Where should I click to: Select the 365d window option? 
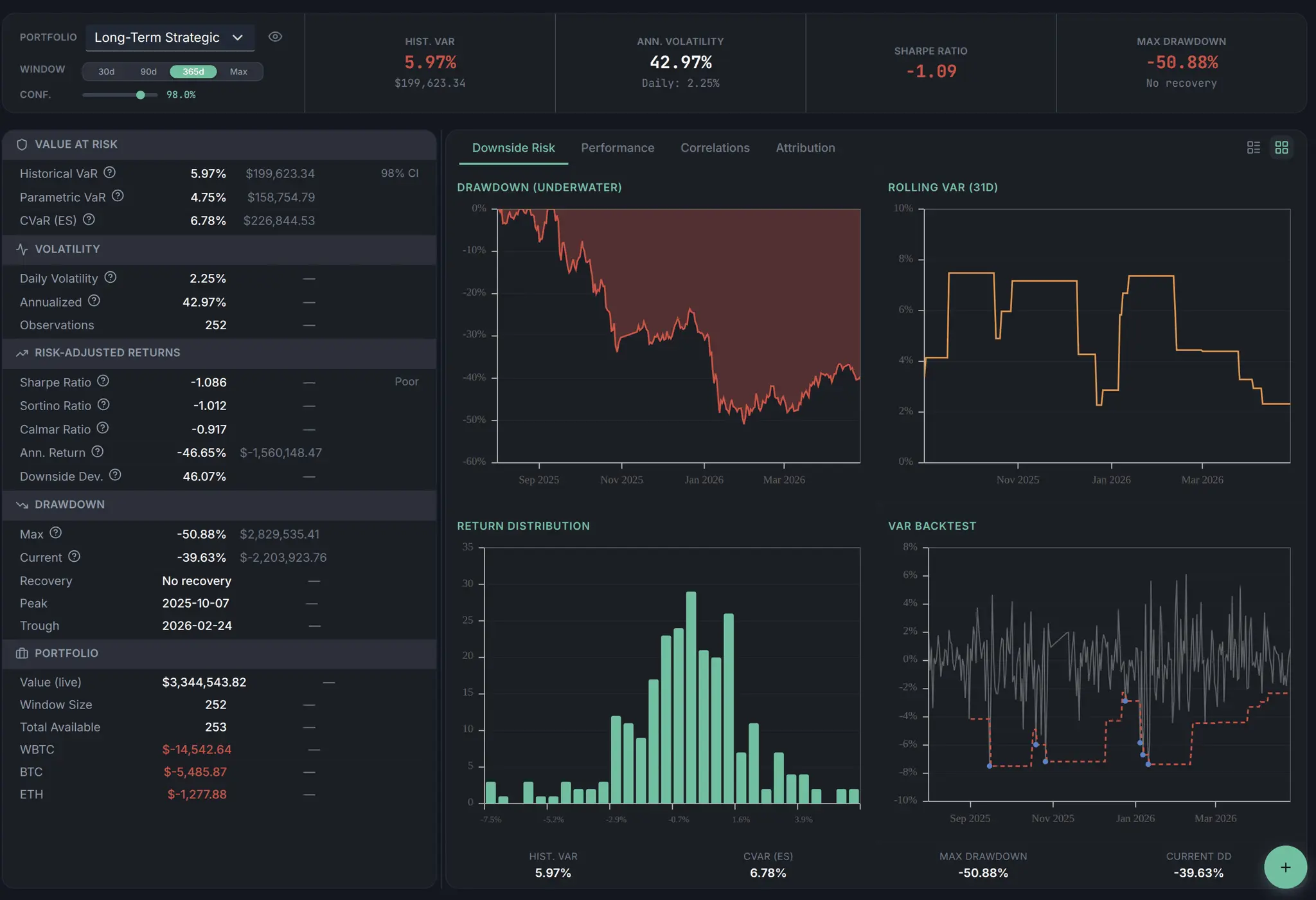point(193,71)
